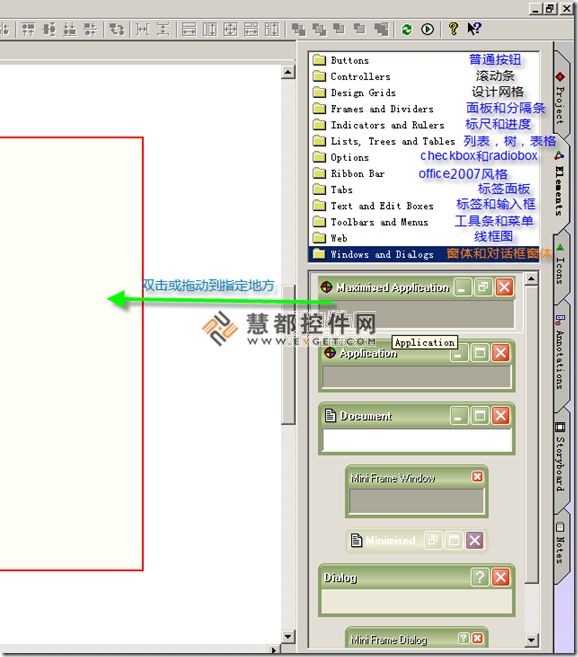Click the align vertical centers toolbar icon
578x657 pixels.
pos(49,29)
